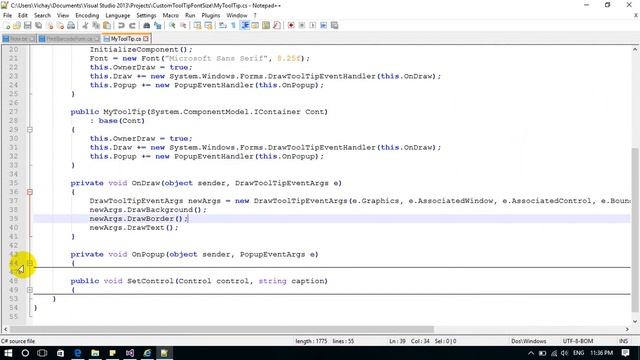Click the Save toolbar icon
Screen dimensions: 640x360
(27, 25)
